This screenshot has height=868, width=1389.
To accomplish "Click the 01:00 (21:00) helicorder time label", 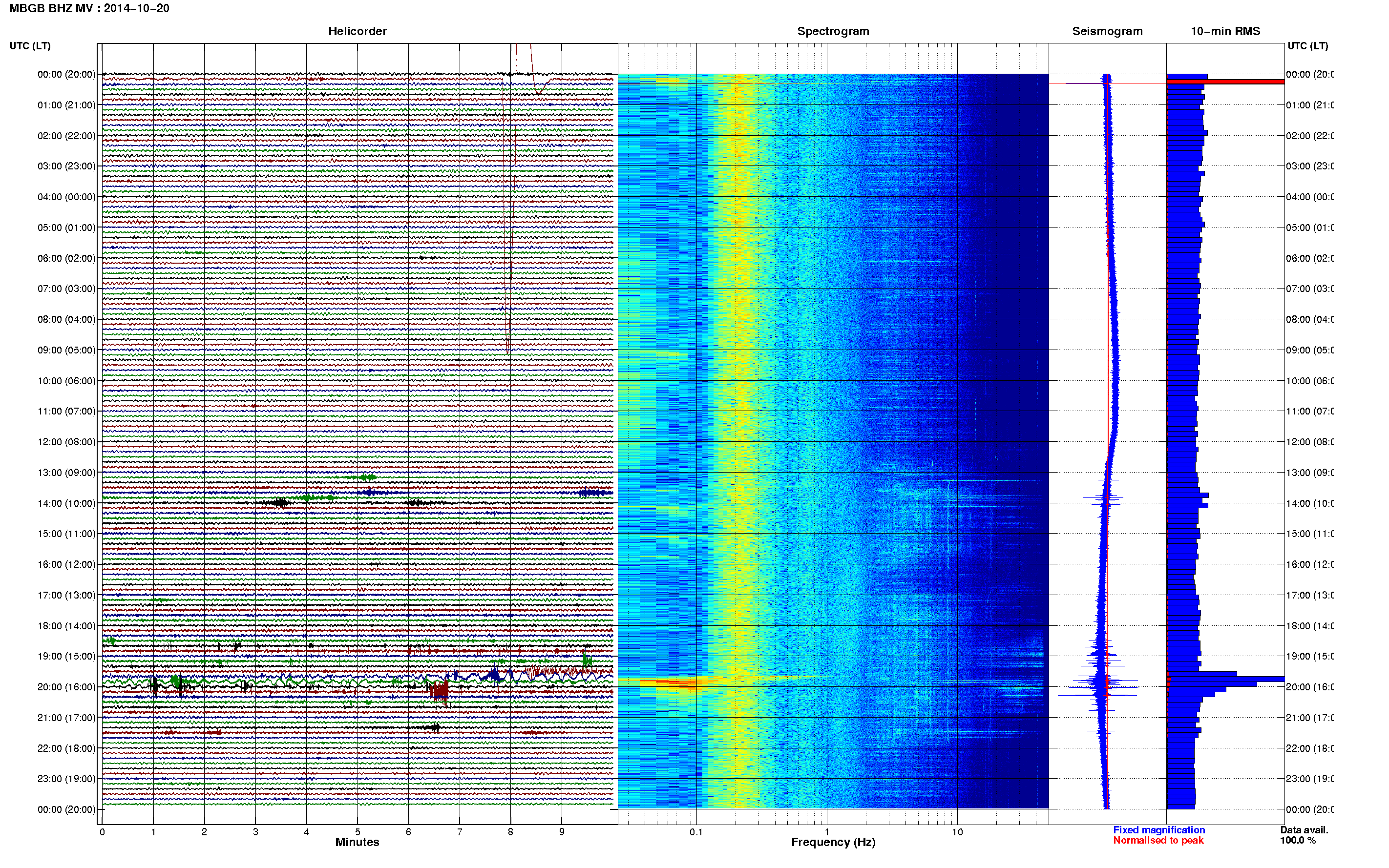I will tap(66, 105).
